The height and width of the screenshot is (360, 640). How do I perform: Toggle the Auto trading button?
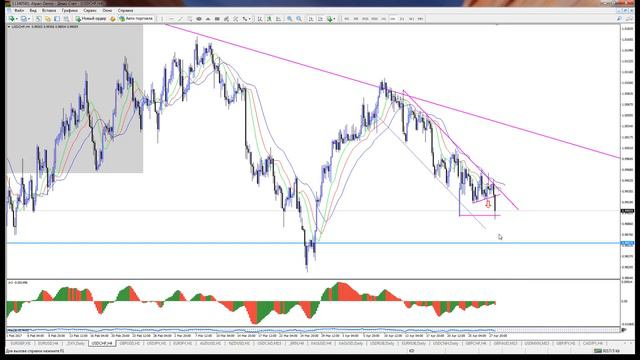pos(136,18)
